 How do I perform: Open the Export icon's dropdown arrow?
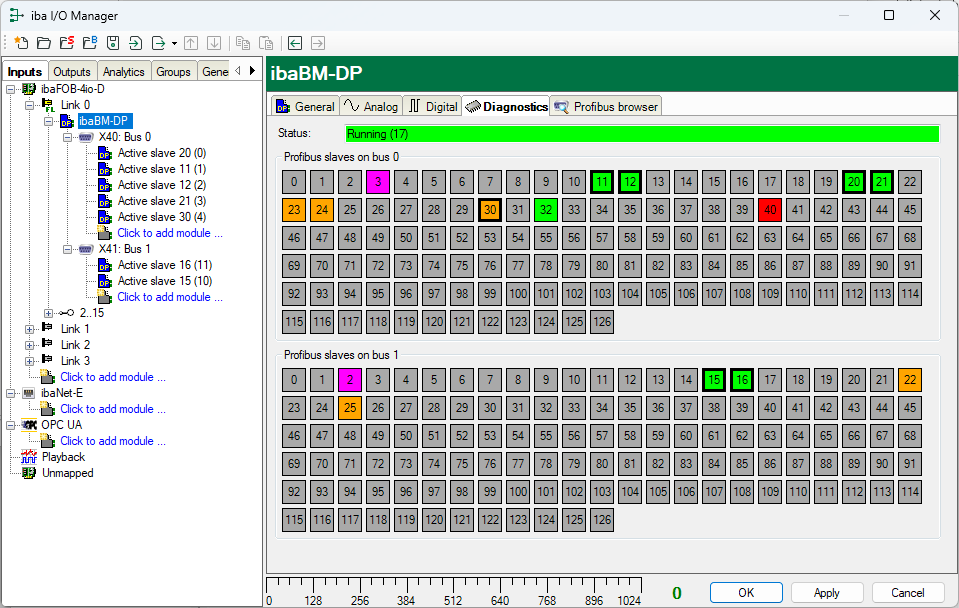pyautogui.click(x=174, y=43)
